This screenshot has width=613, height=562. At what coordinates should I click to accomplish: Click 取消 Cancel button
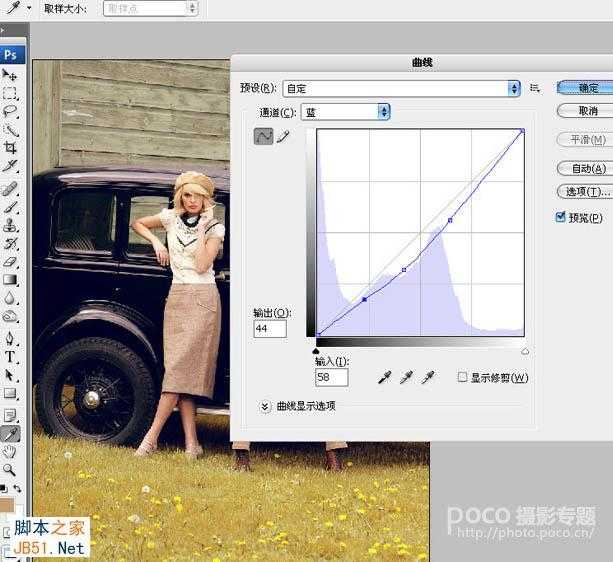[x=585, y=111]
